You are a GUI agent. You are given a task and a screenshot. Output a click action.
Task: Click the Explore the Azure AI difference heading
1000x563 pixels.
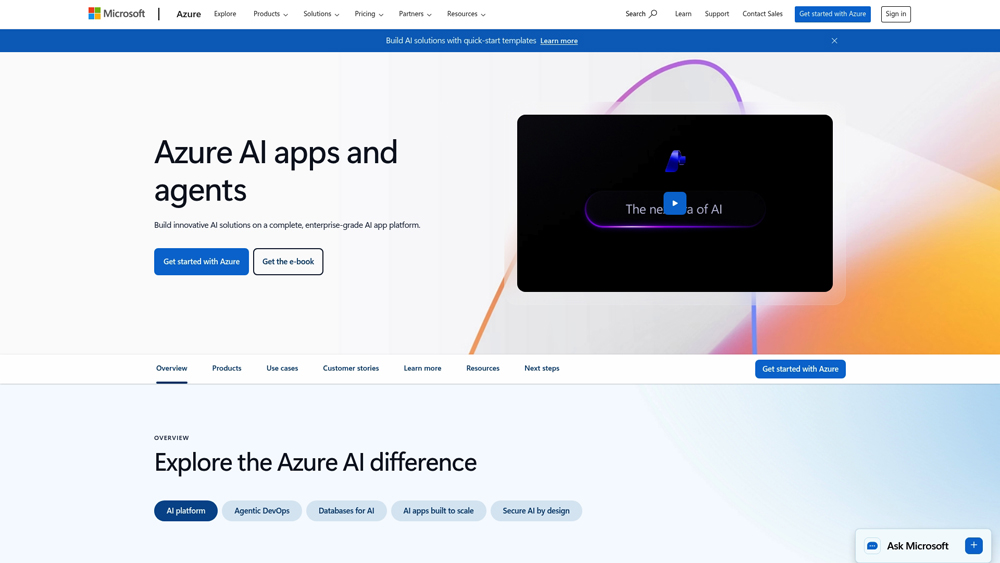click(x=315, y=462)
